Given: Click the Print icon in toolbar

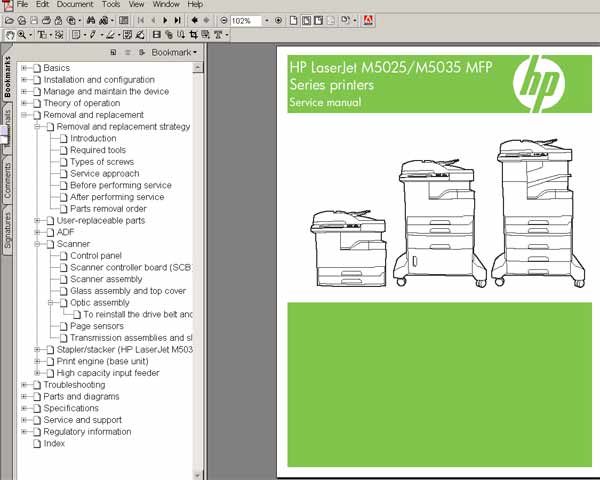Looking at the screenshot, I should pos(46,20).
